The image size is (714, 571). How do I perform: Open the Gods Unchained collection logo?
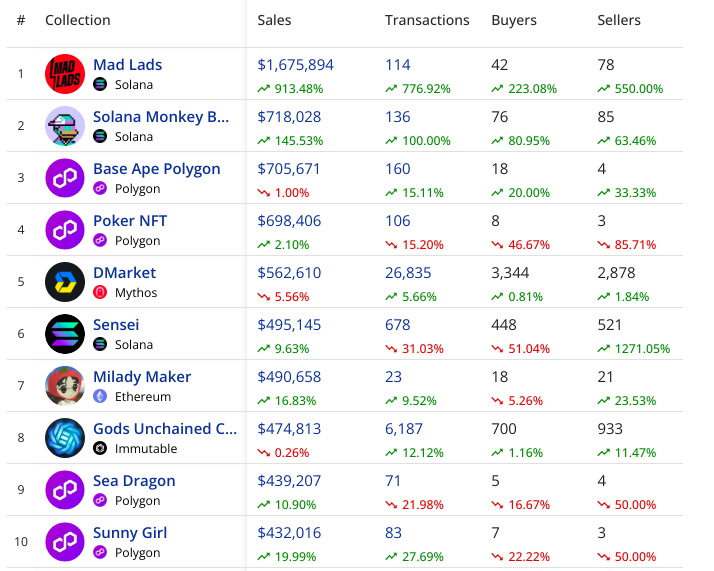[x=65, y=438]
